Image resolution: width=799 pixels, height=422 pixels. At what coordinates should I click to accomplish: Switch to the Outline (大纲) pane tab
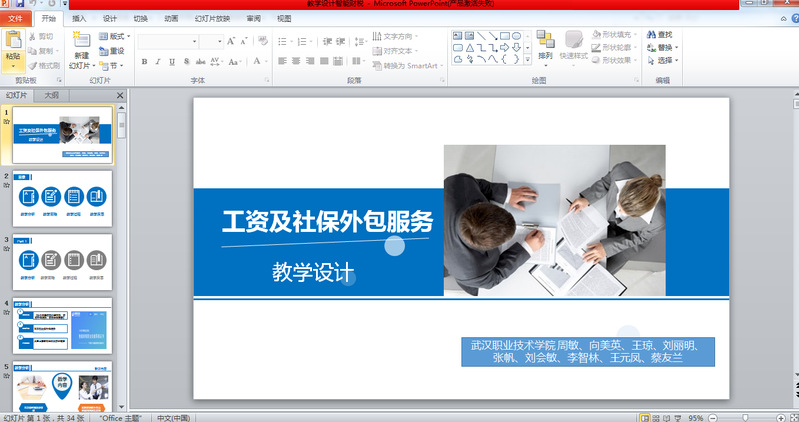pyautogui.click(x=51, y=96)
